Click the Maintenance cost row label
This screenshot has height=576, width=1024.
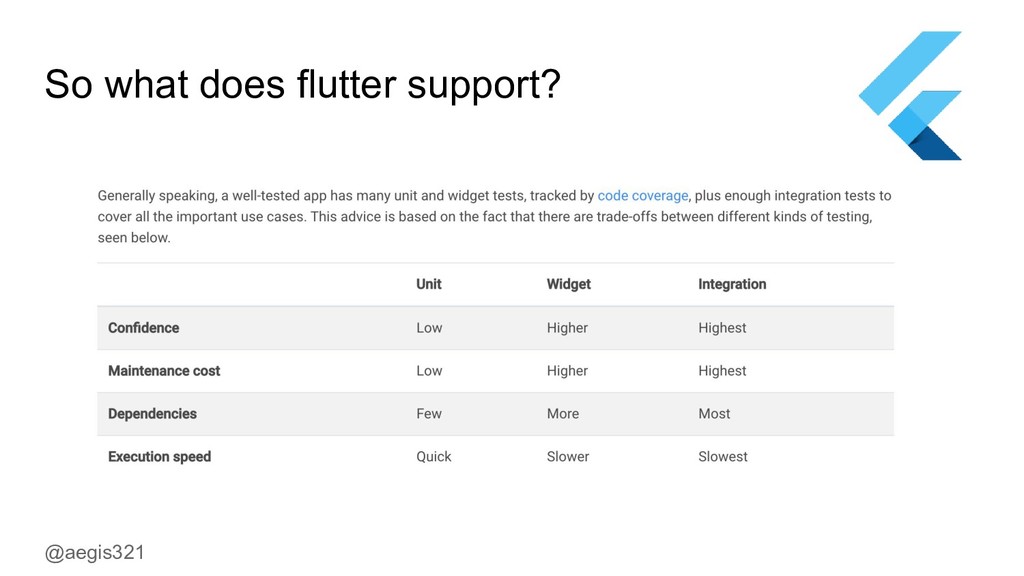[164, 371]
